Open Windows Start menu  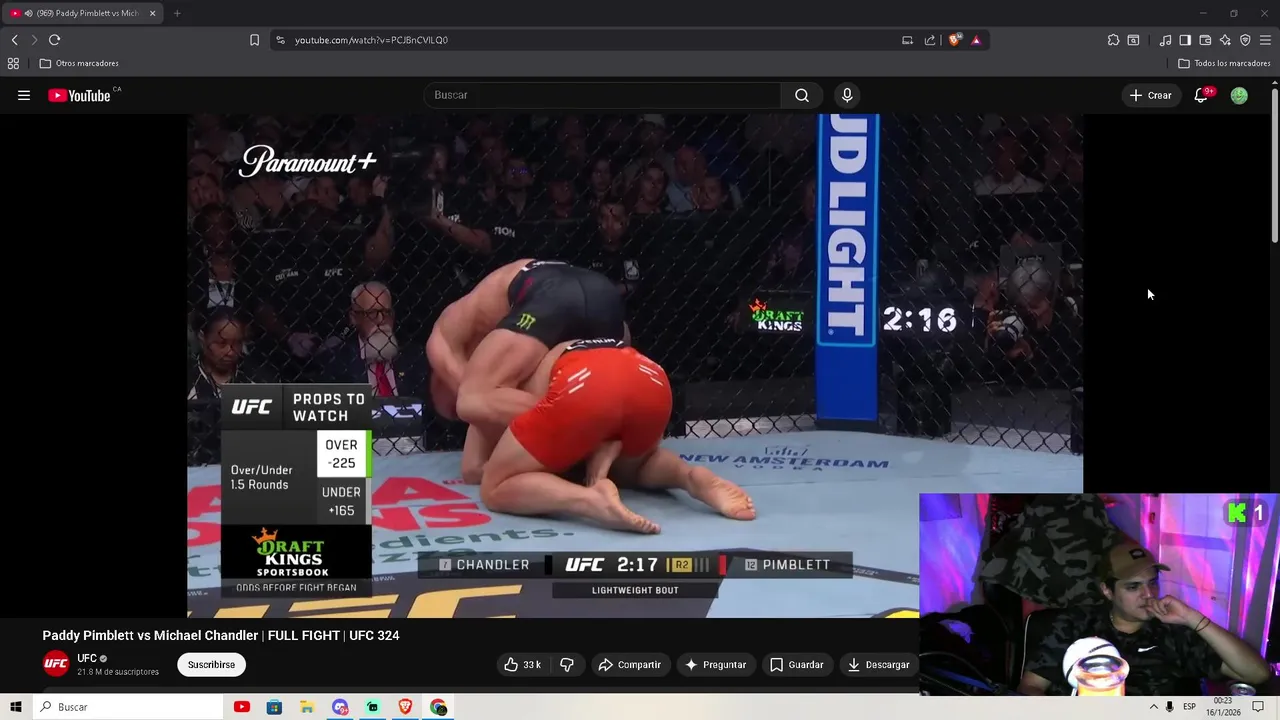(16, 707)
